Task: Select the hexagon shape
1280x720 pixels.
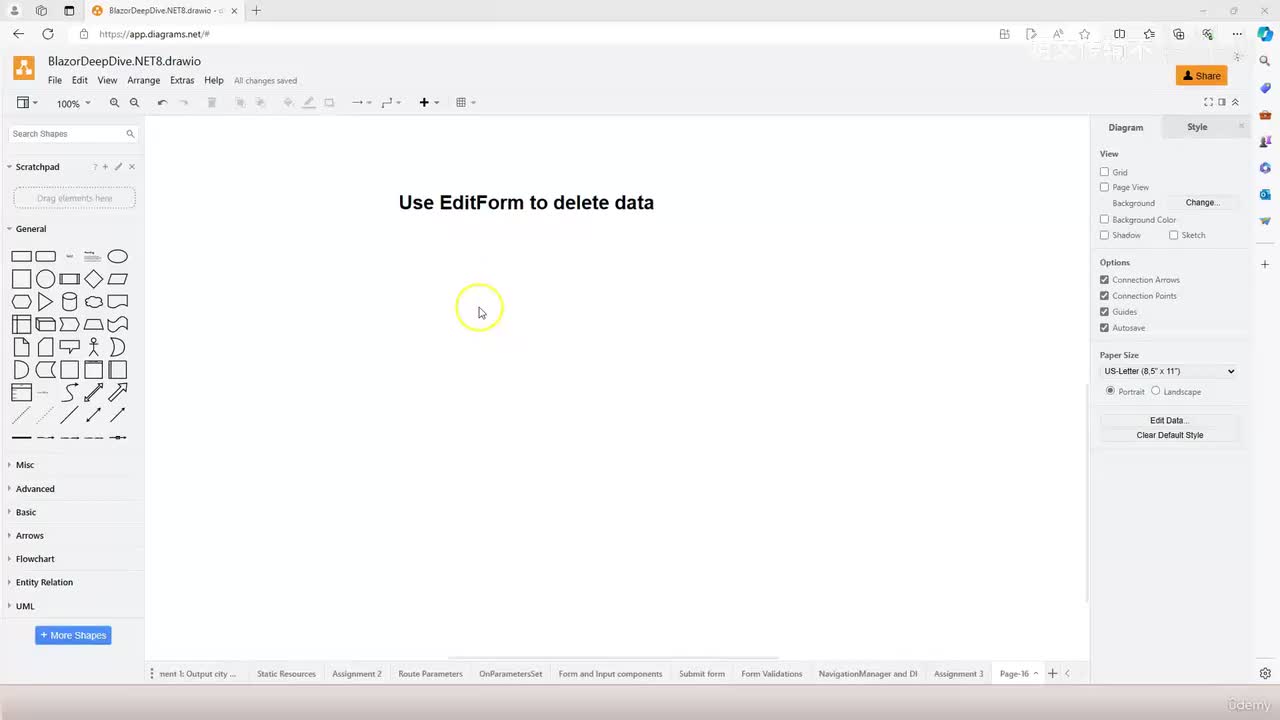Action: coord(21,302)
